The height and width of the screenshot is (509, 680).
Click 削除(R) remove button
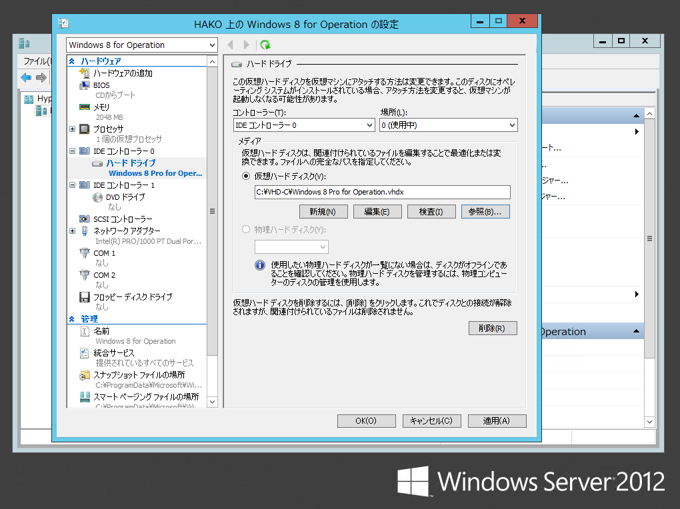point(493,328)
